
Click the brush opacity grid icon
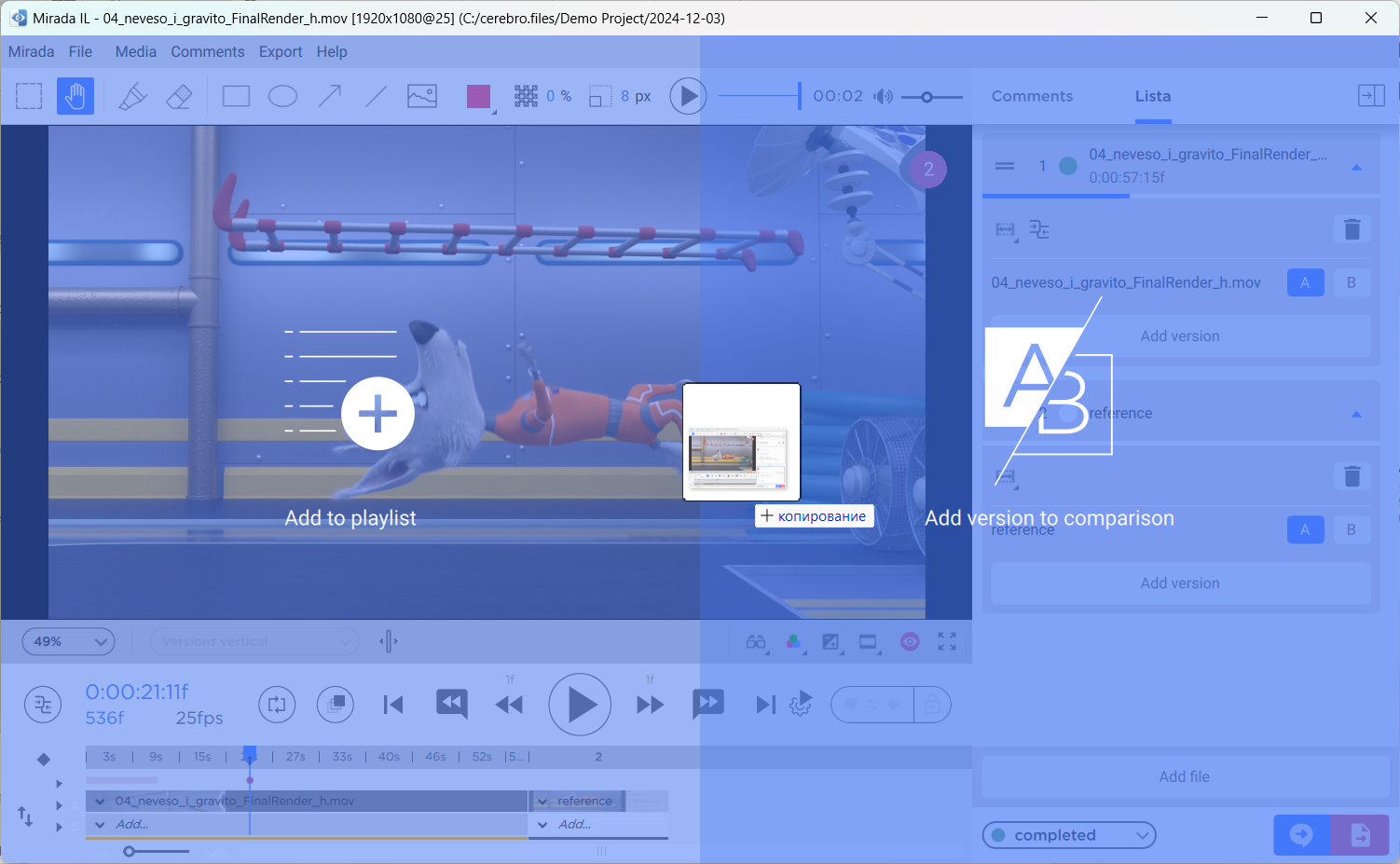click(526, 96)
